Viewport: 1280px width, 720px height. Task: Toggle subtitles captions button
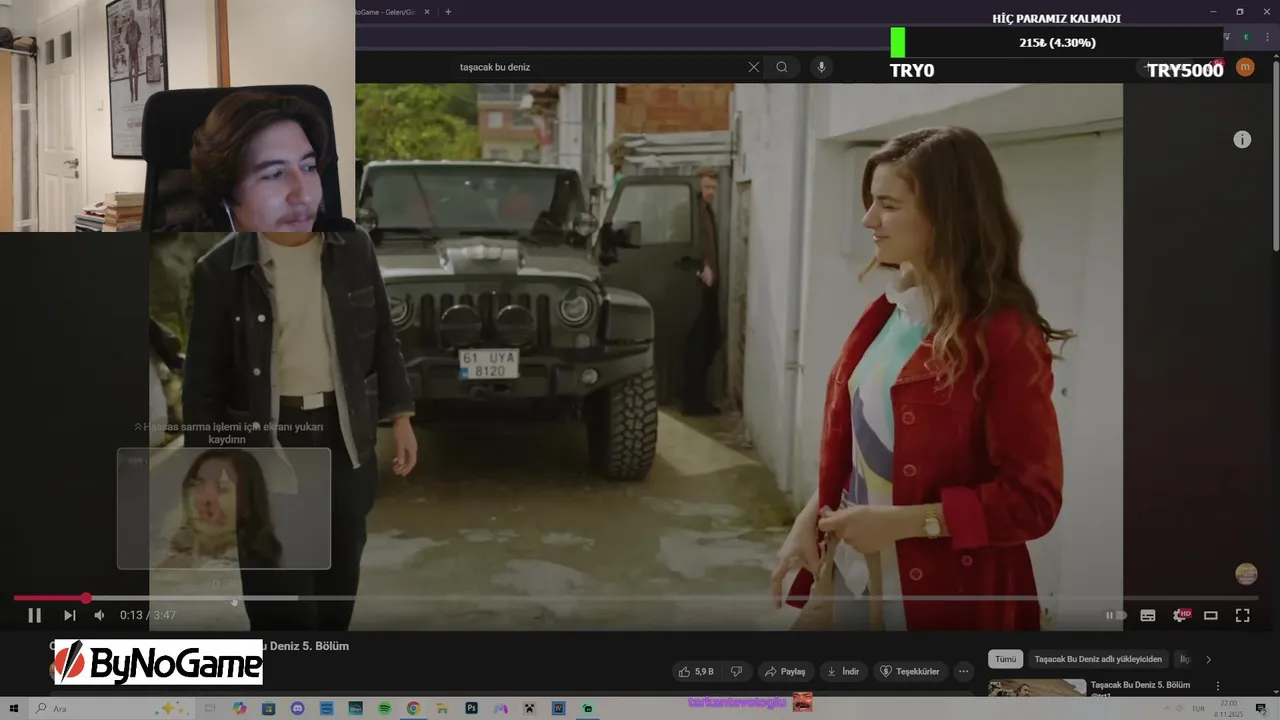[x=1148, y=615]
